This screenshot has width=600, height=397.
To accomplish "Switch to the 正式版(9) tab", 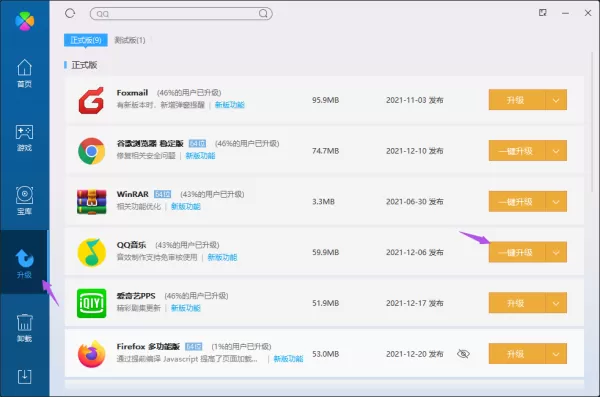I will pyautogui.click(x=86, y=40).
